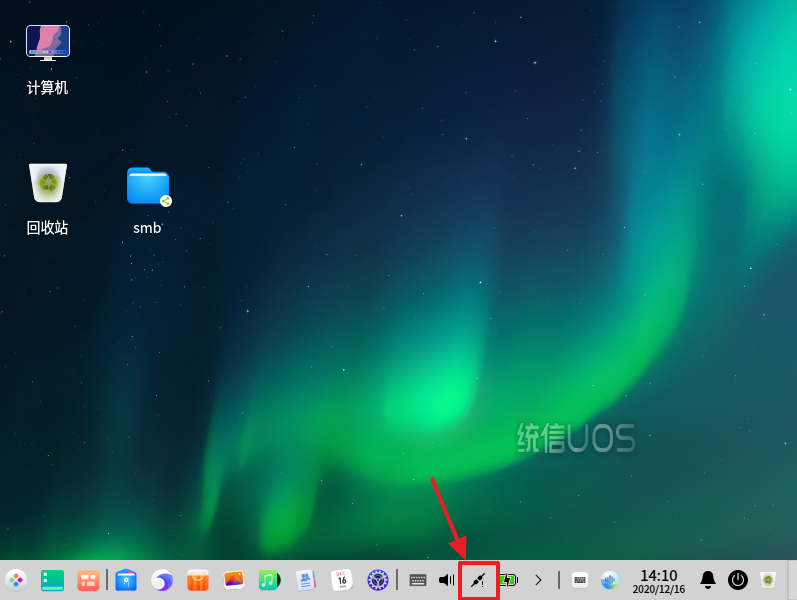Image resolution: width=797 pixels, height=600 pixels.
Task: Click the clock showing 14:10
Action: click(x=658, y=580)
